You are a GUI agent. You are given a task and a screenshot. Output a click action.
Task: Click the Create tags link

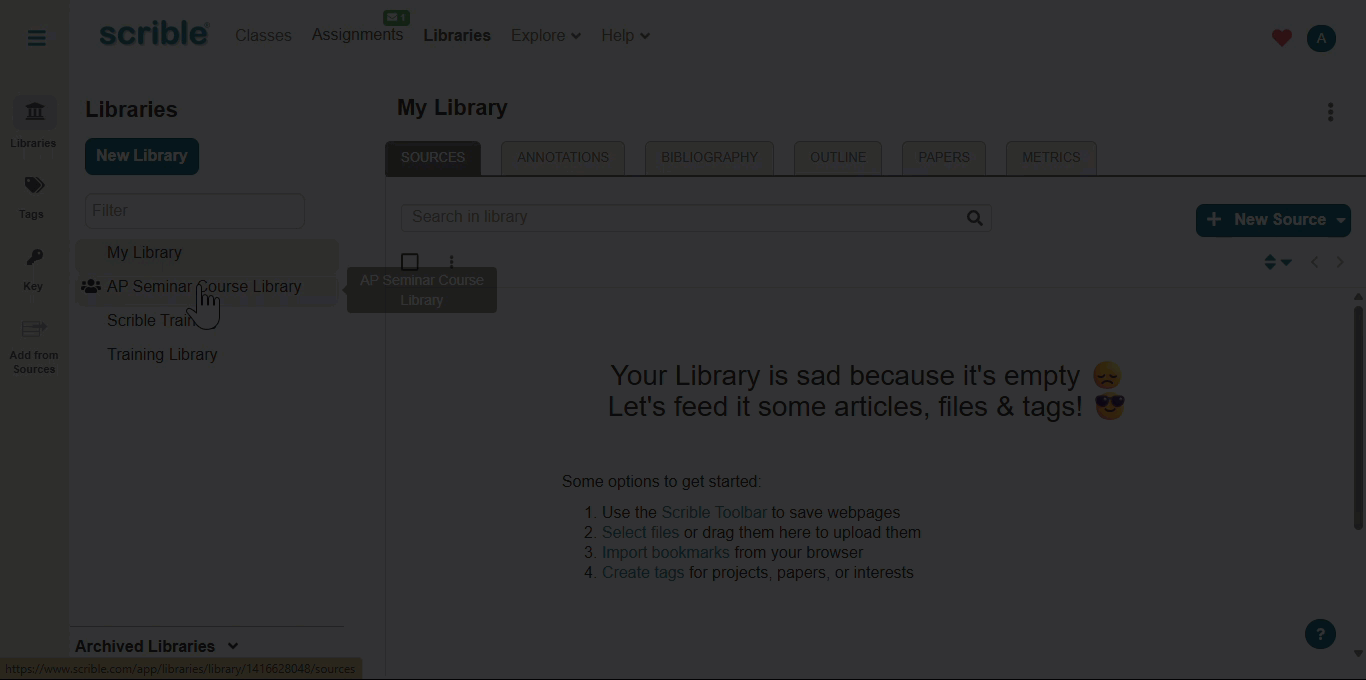[643, 572]
